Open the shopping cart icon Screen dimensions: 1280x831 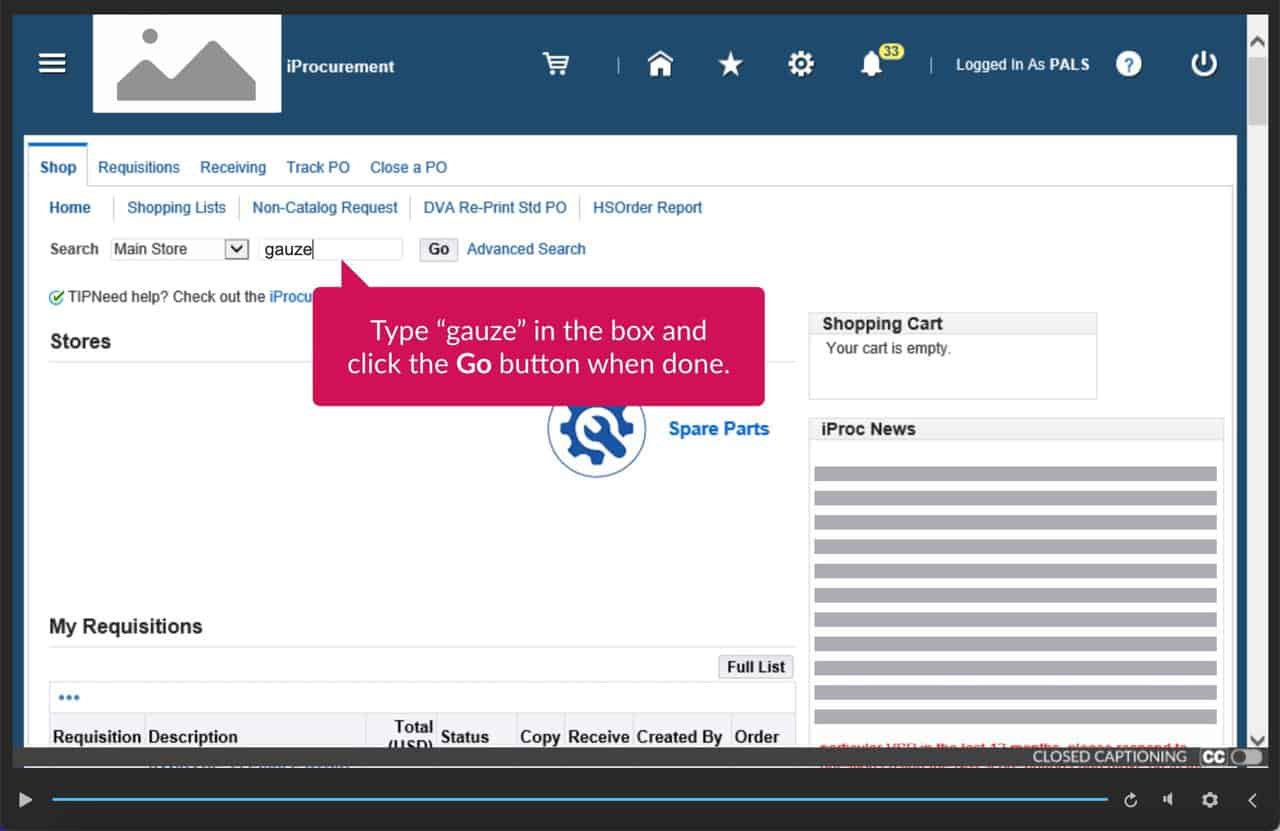pos(556,64)
